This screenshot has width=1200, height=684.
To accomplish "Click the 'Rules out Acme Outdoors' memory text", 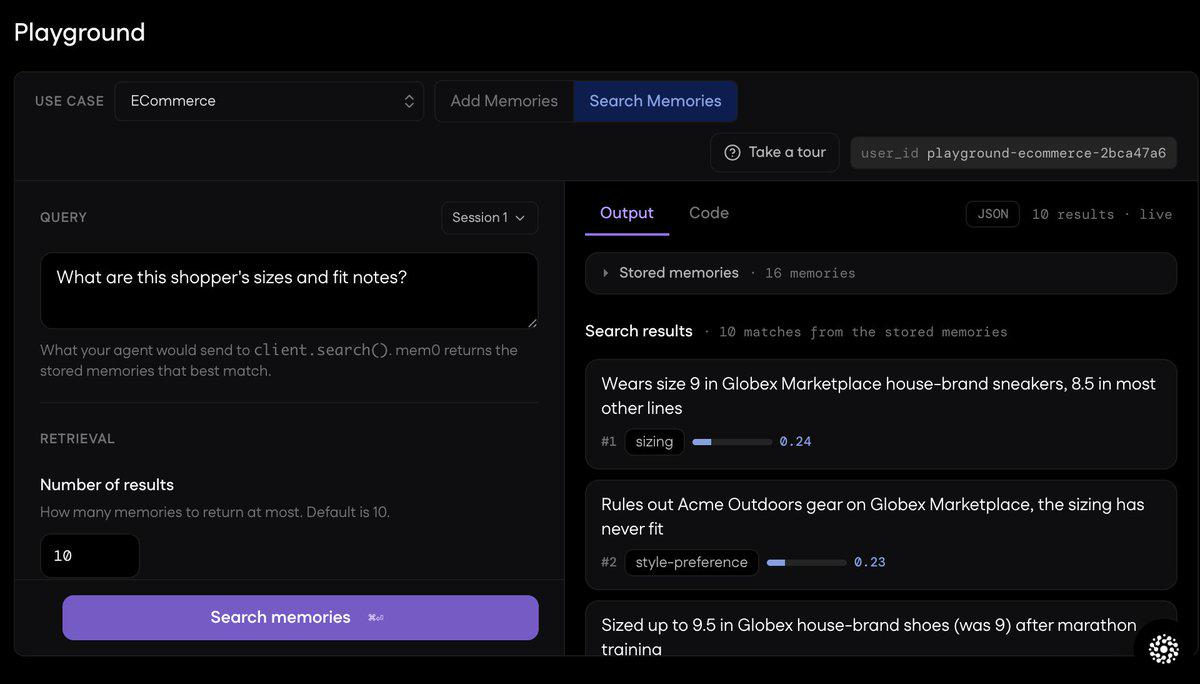I will pyautogui.click(x=872, y=516).
